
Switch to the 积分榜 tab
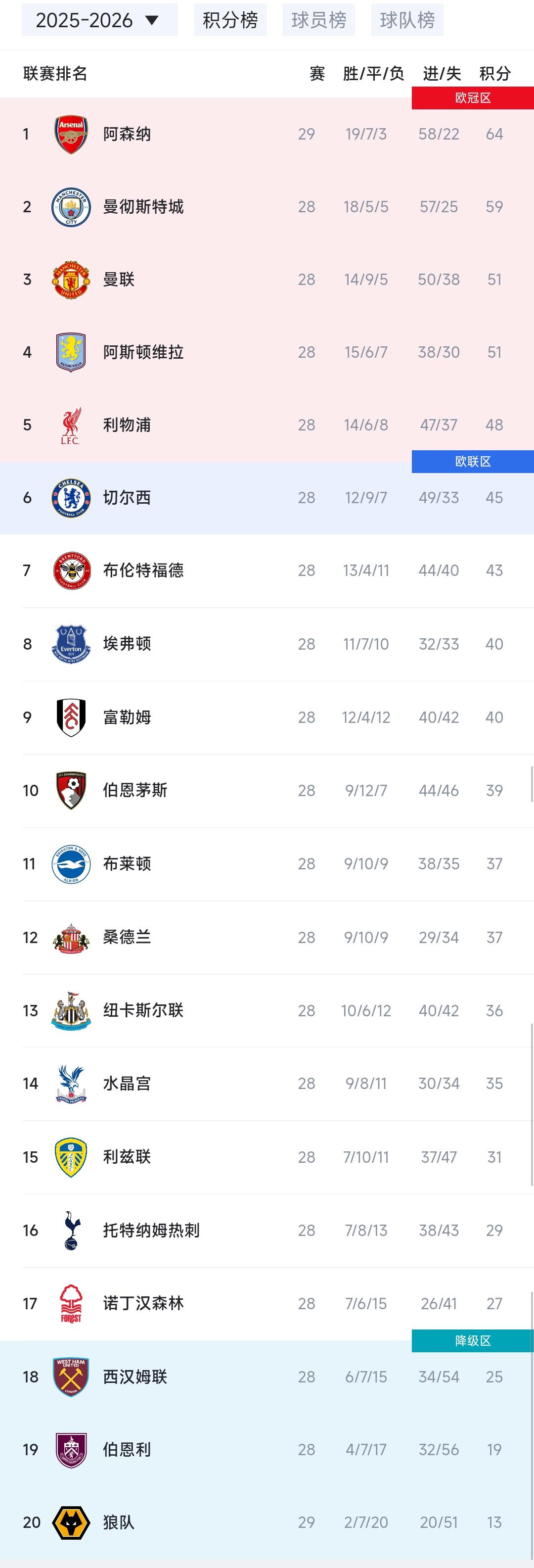pos(230,20)
